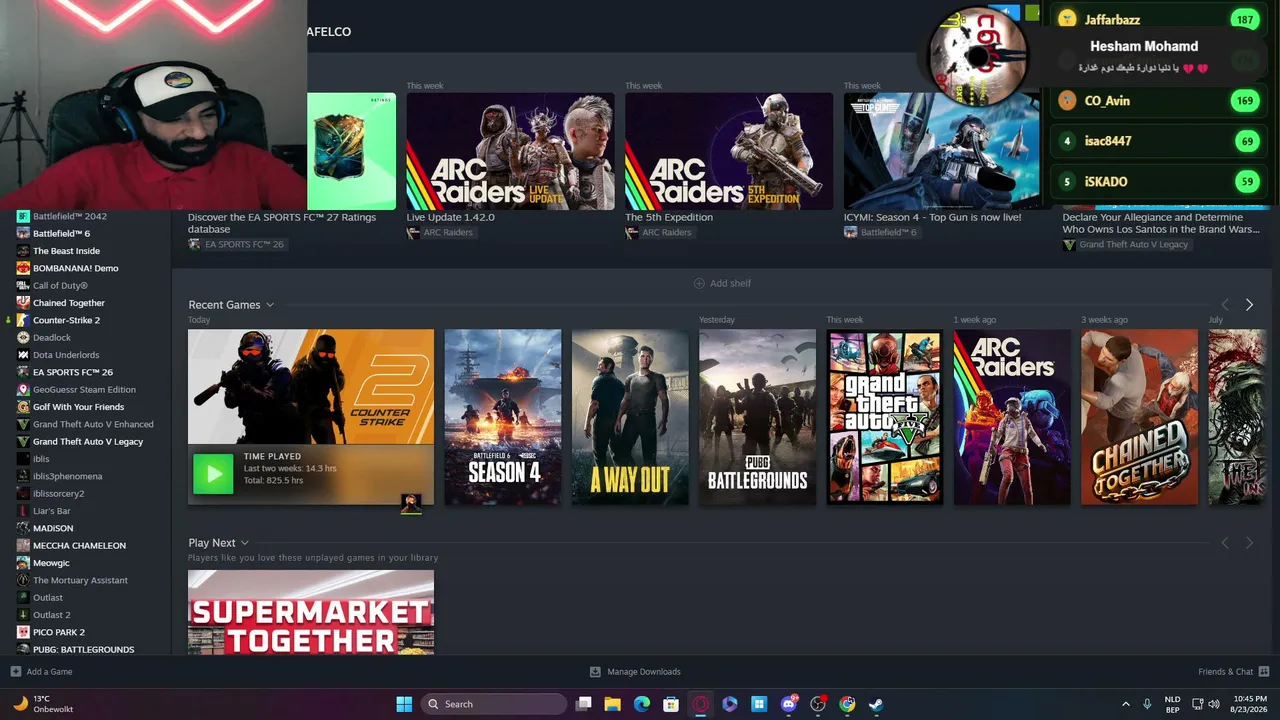Select PUBG: BATTLEGROUNDS in the library list
This screenshot has height=720, width=1280.
[83, 649]
